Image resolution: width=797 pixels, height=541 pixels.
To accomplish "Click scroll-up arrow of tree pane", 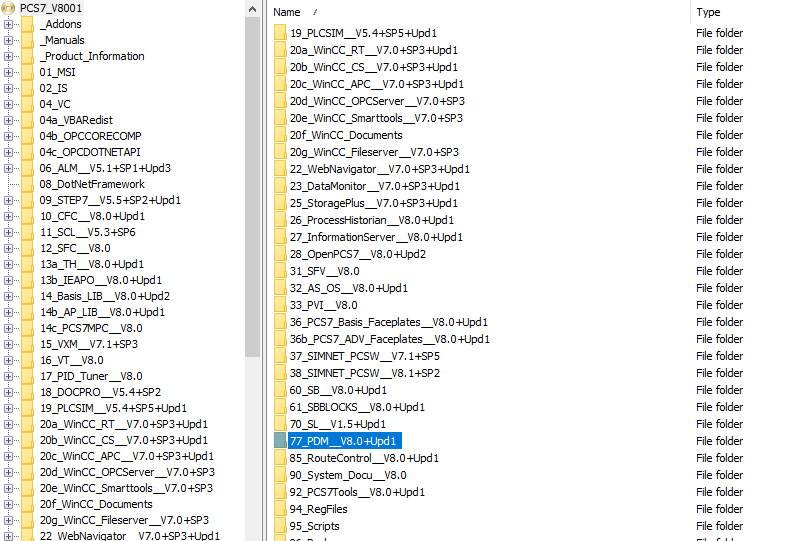I will [x=253, y=9].
